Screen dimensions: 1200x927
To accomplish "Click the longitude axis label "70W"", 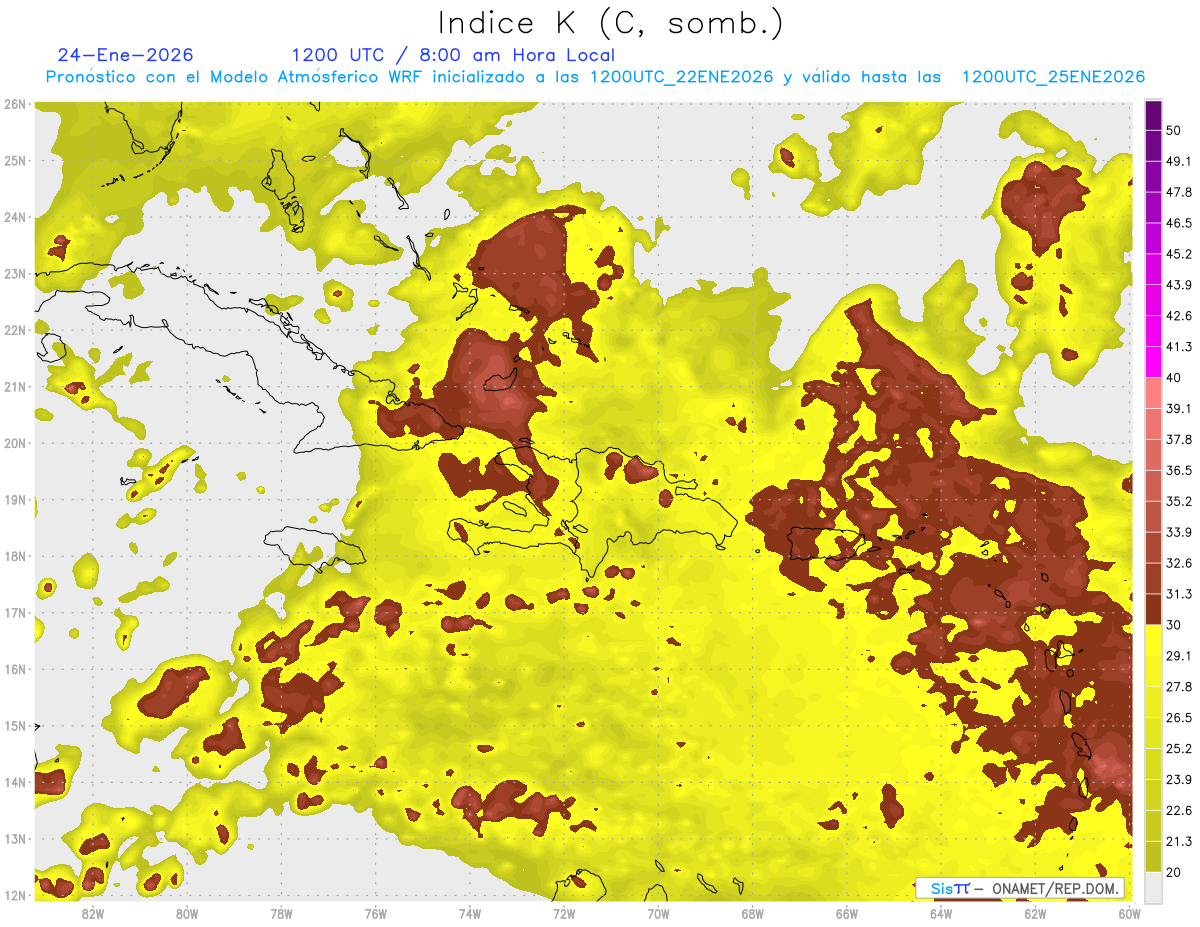I will point(658,914).
